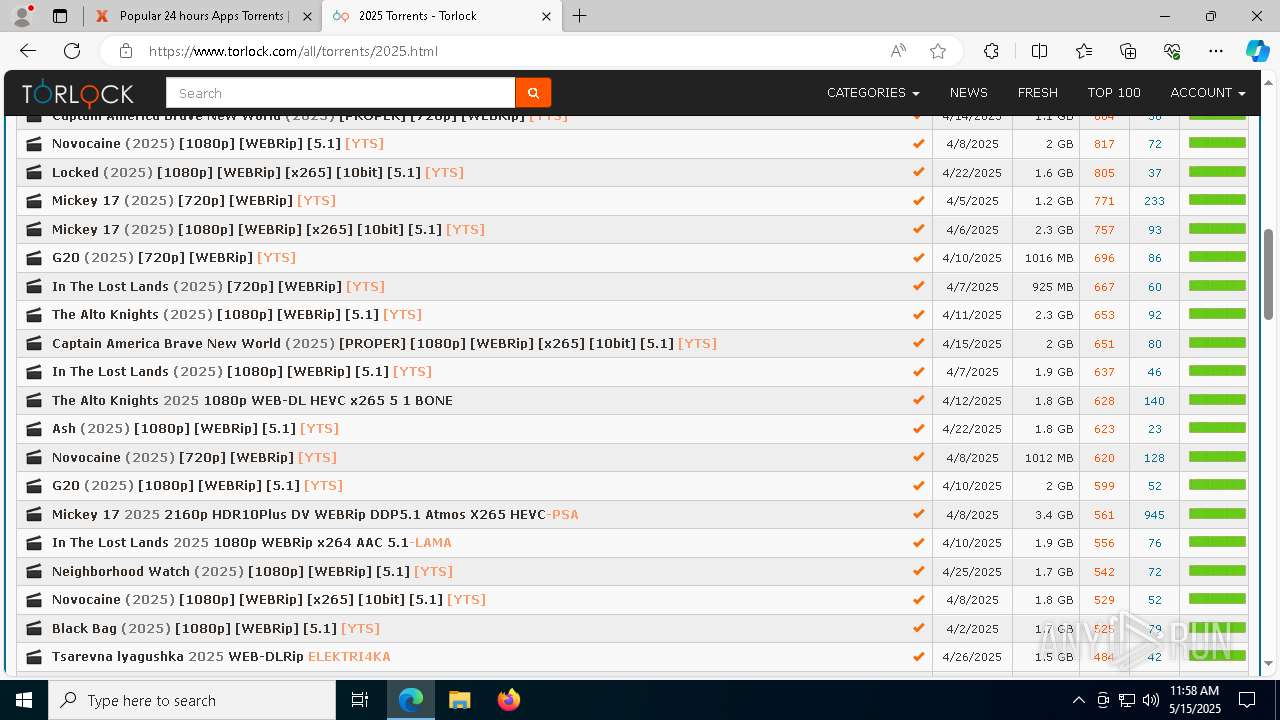Screen dimensions: 1280x720
Task: Open Browser essentials heart icon
Action: click(1172, 51)
